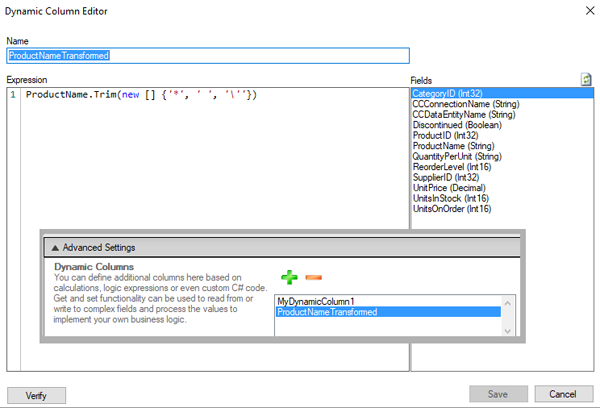Select ProductName (String) field
The image size is (600, 408).
[x=446, y=146]
